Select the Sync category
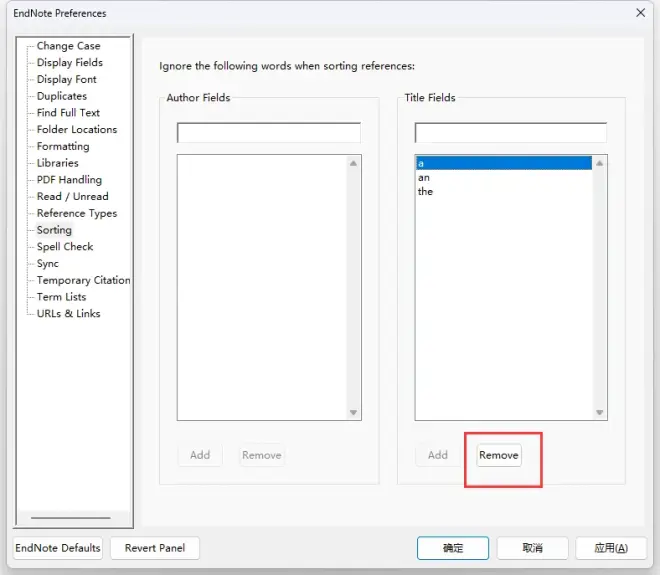This screenshot has width=660, height=575. pos(48,264)
